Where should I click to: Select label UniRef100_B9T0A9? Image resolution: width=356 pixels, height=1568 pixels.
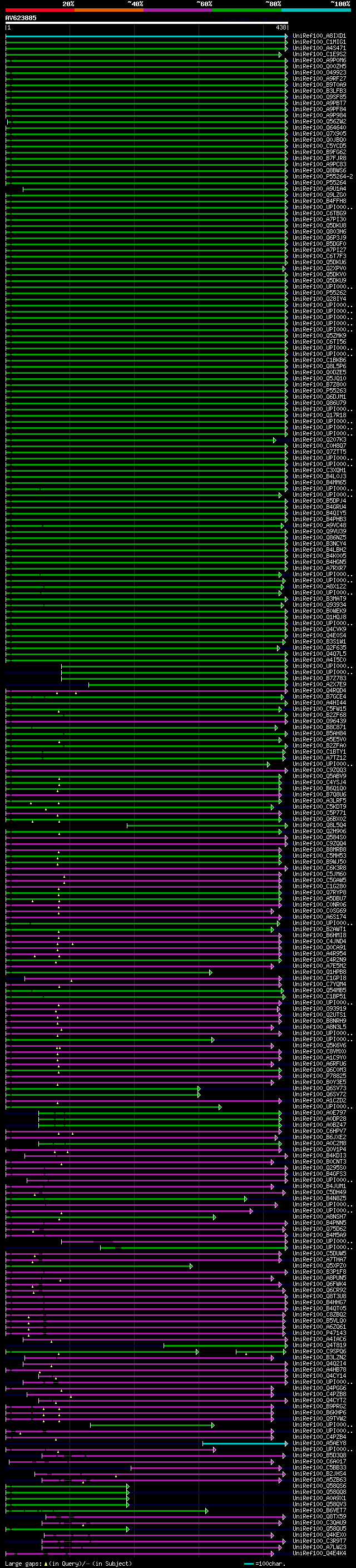click(x=319, y=85)
